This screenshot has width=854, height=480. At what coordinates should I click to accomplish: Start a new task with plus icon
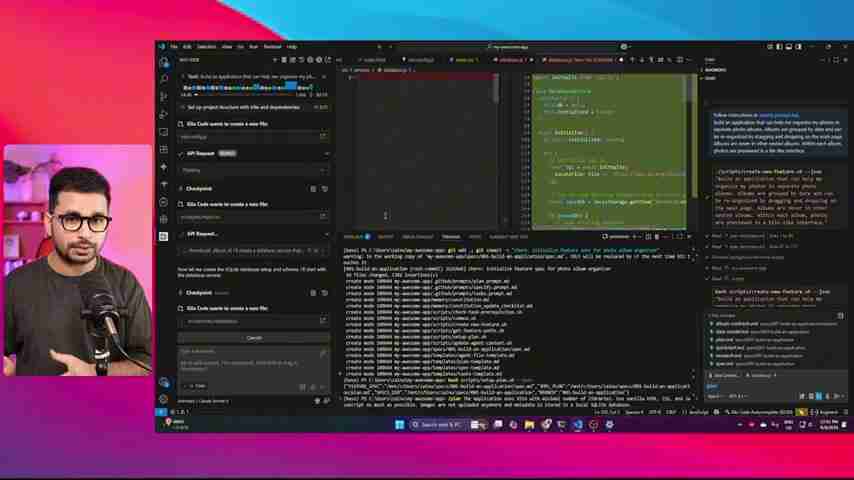[275, 60]
